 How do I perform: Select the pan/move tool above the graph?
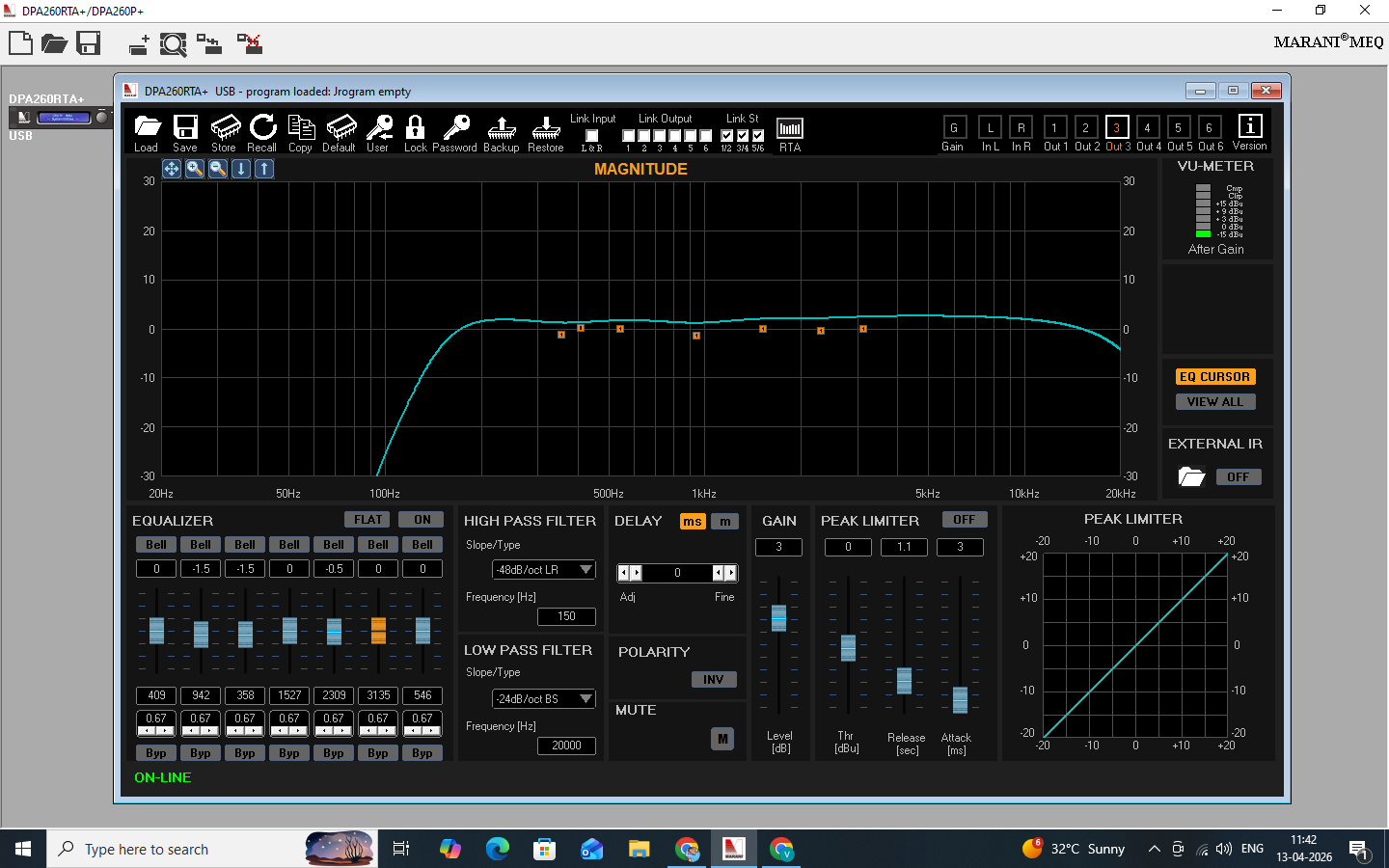(172, 169)
